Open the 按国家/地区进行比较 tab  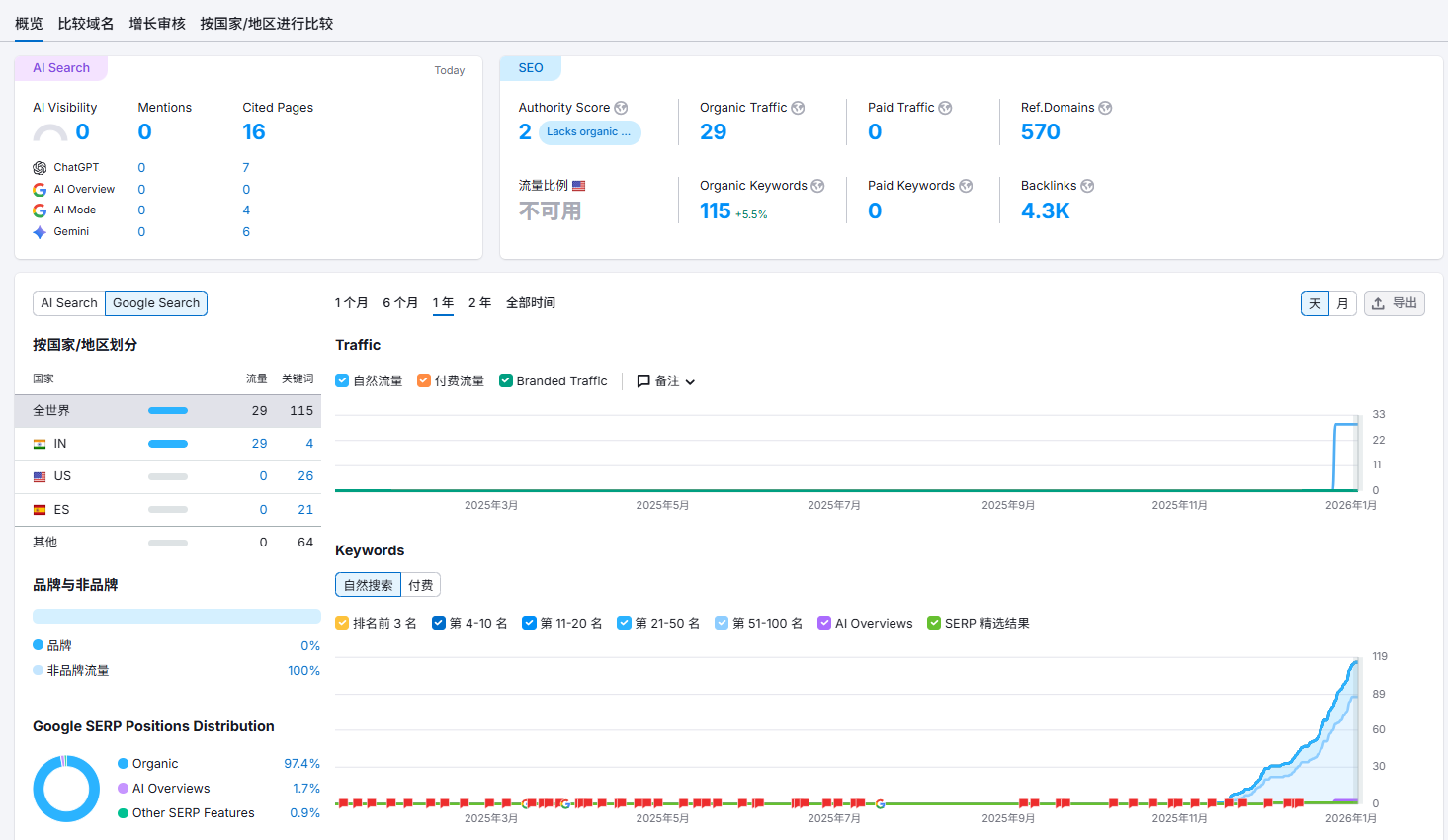point(266,23)
